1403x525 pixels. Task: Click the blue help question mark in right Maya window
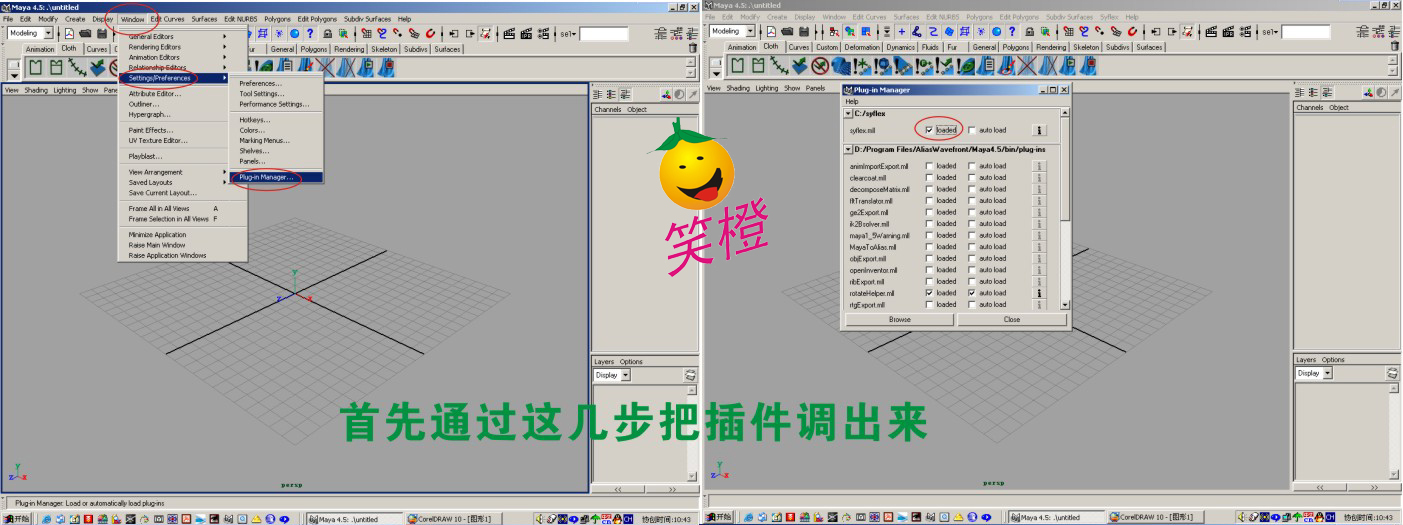pyautogui.click(x=1012, y=31)
